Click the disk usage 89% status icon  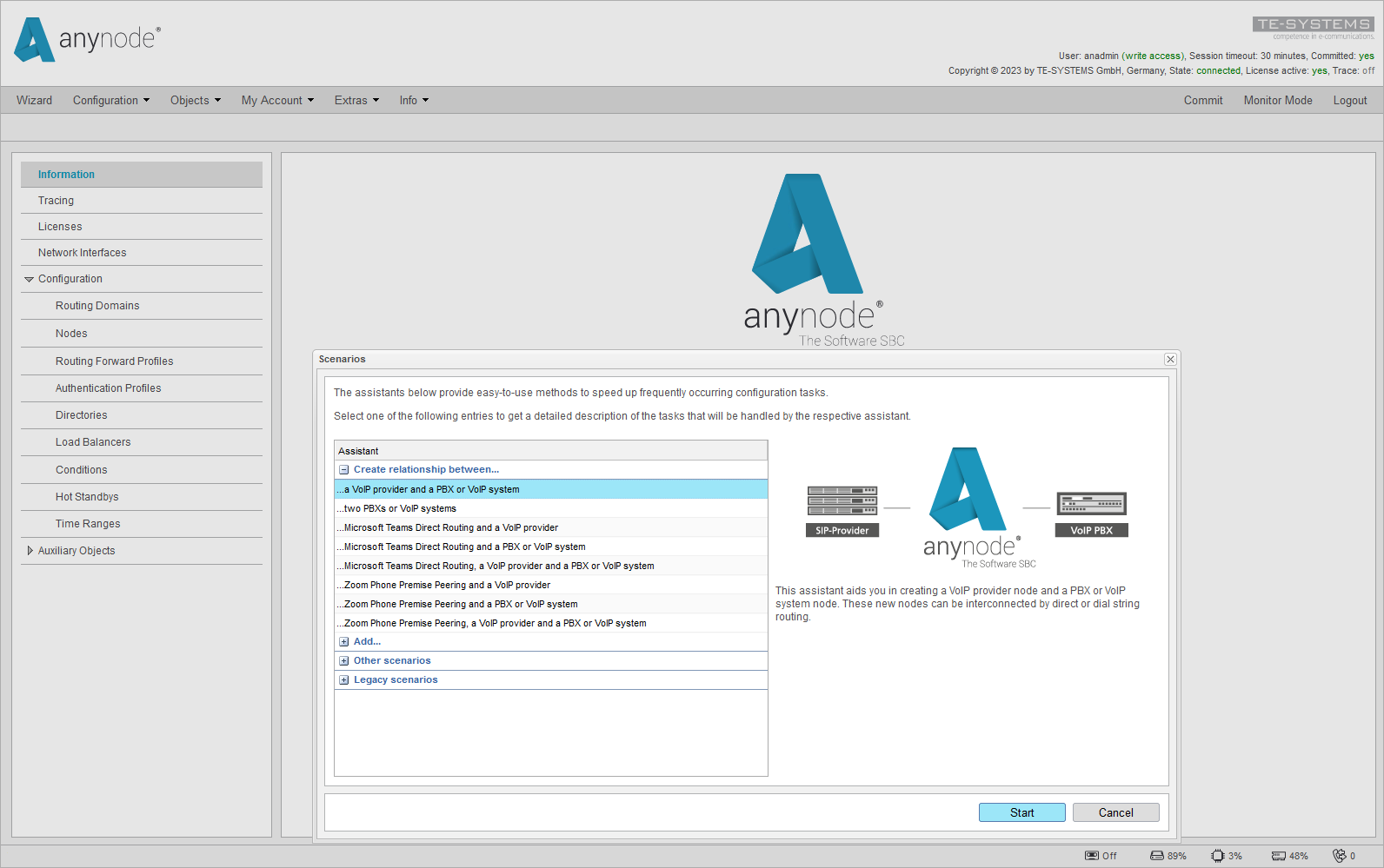tap(1157, 856)
